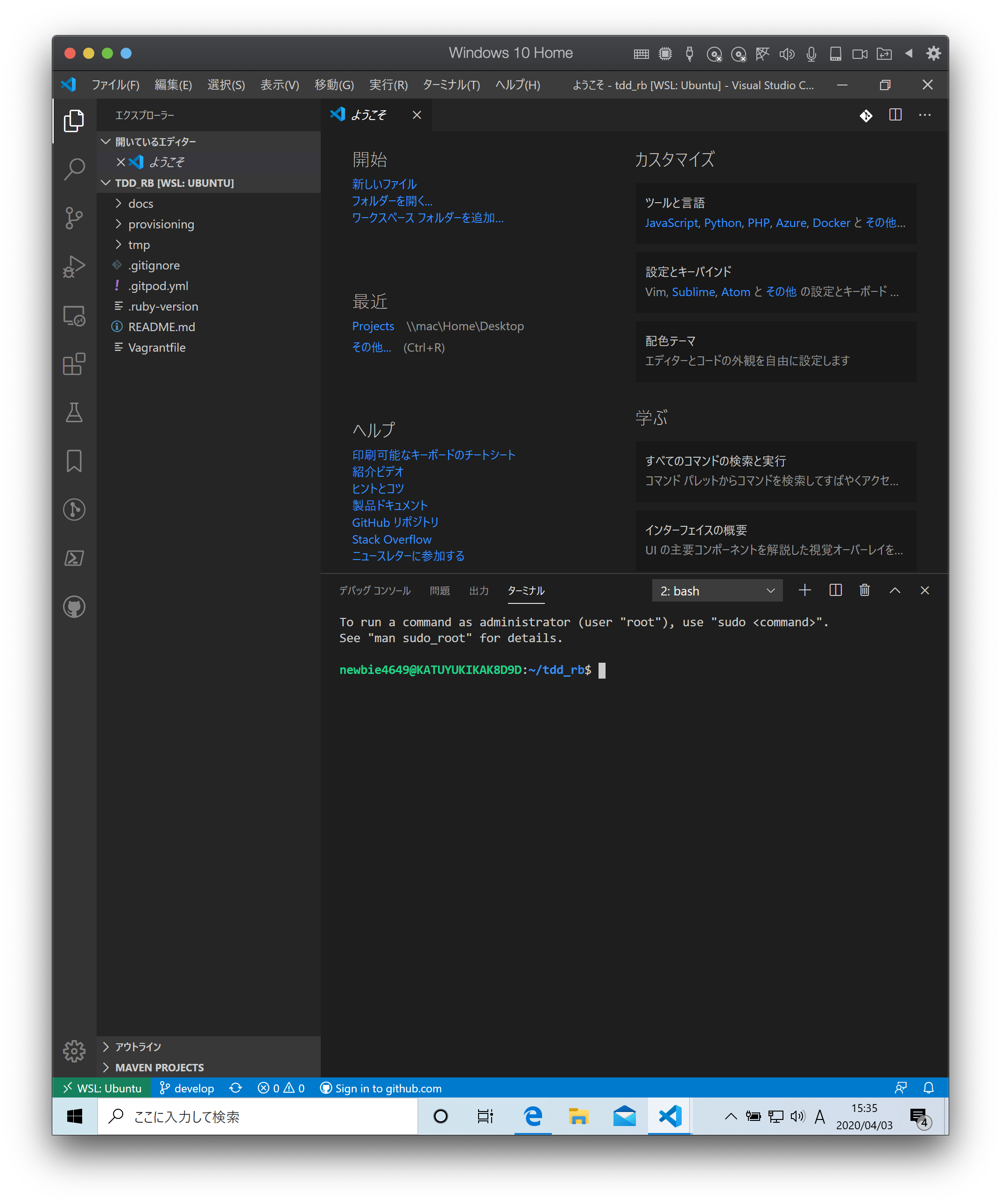Switch to the 問題 panel tab

[x=440, y=590]
